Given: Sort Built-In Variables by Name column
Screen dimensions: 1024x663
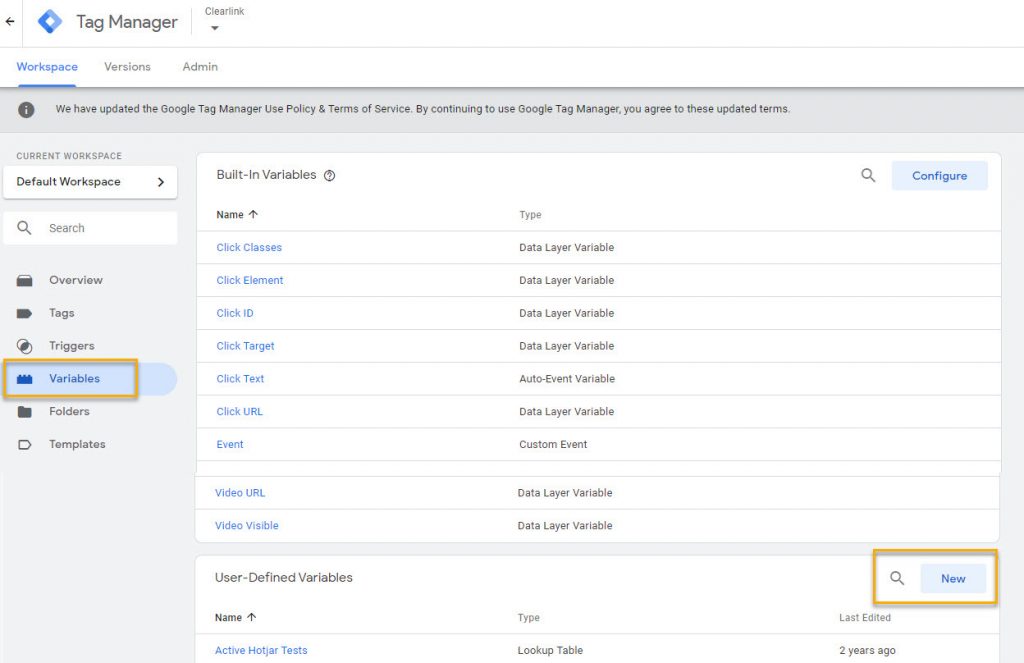Looking at the screenshot, I should pyautogui.click(x=237, y=215).
